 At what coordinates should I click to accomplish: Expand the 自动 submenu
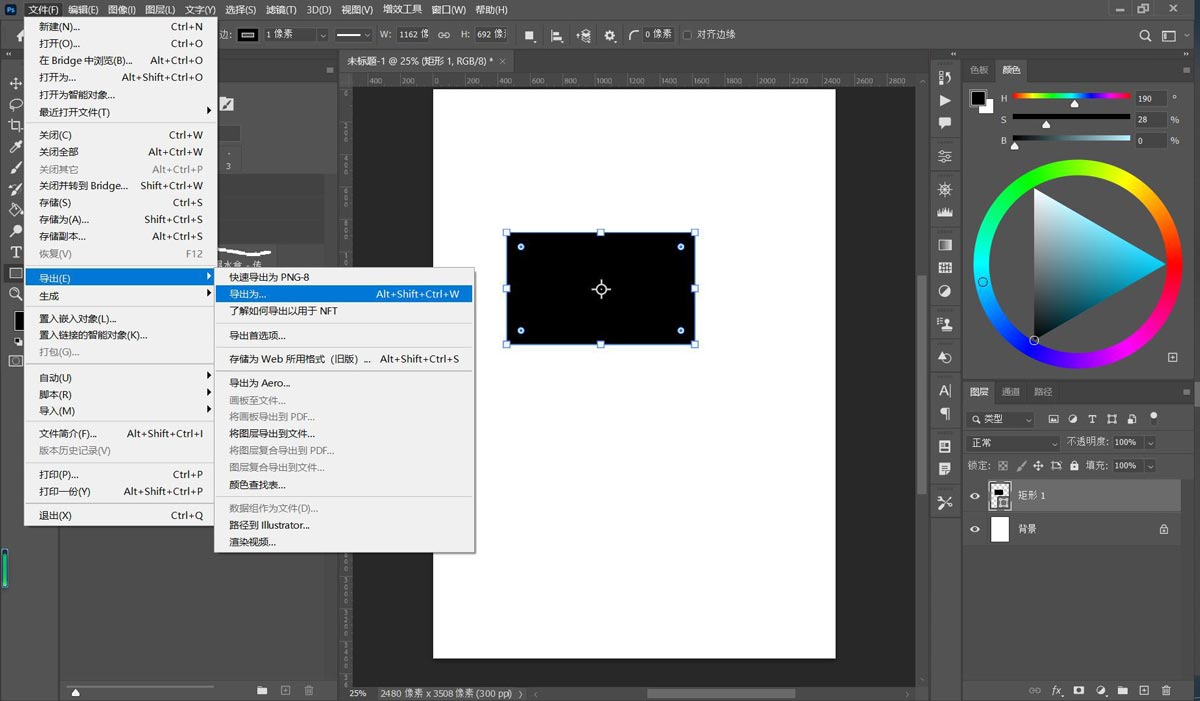coord(120,378)
